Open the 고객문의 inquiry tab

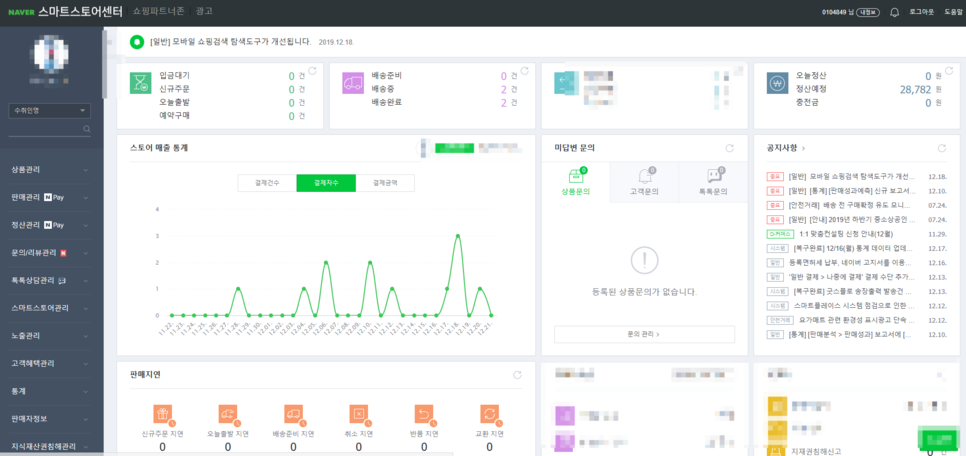[644, 182]
